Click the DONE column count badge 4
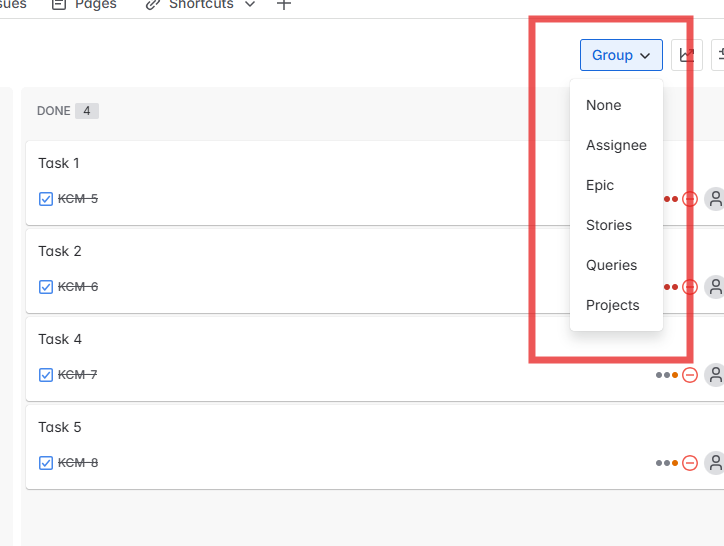The image size is (724, 546). (87, 111)
